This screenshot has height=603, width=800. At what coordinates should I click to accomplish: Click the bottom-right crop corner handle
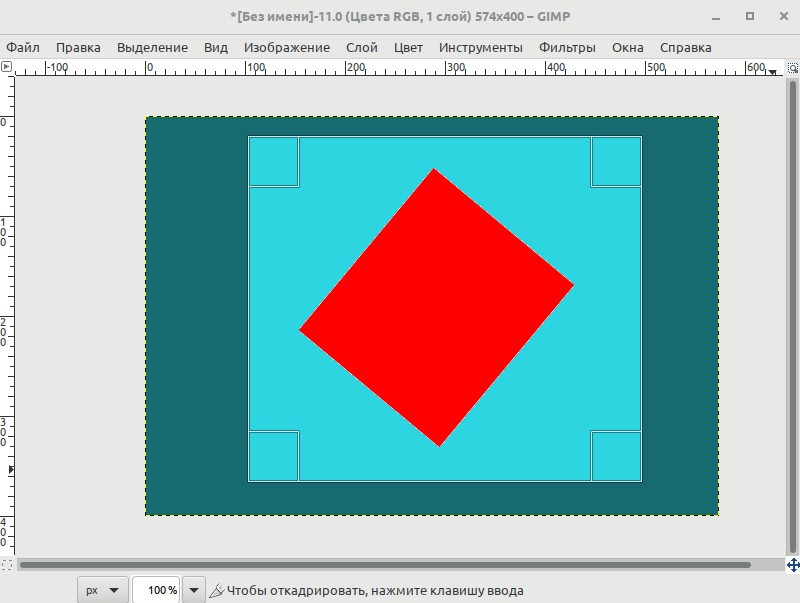pyautogui.click(x=616, y=456)
